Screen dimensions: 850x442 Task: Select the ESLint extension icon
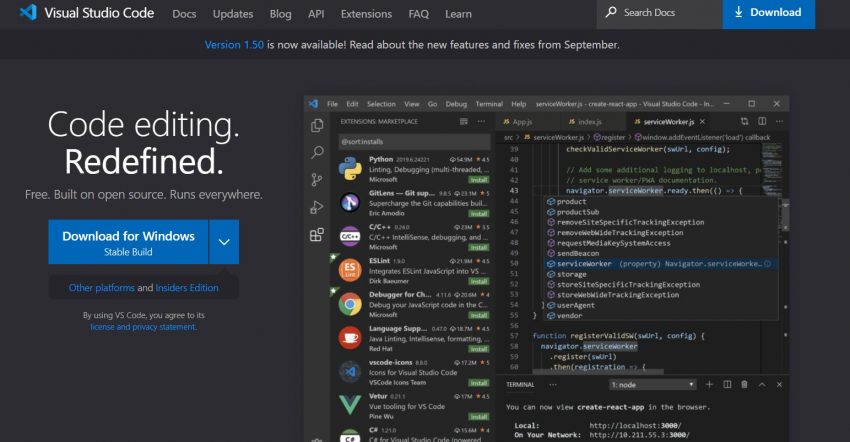[x=350, y=270]
